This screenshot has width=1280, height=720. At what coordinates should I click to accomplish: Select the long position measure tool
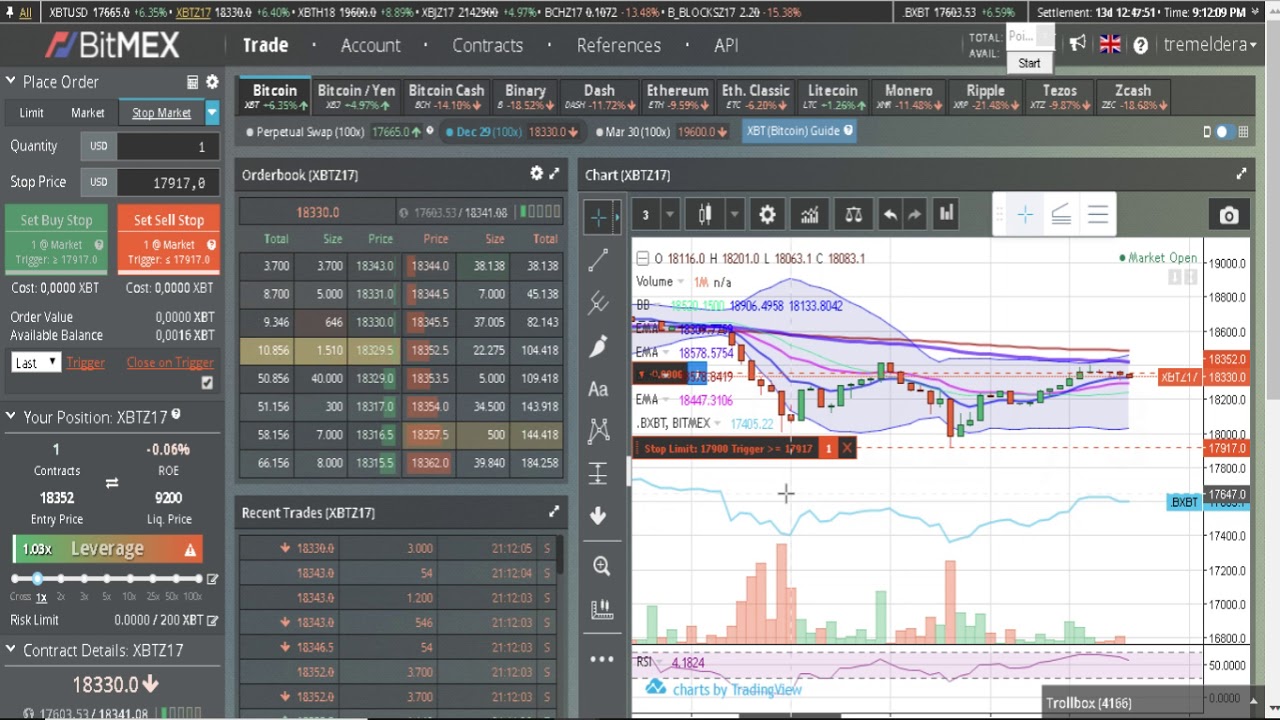[x=599, y=473]
